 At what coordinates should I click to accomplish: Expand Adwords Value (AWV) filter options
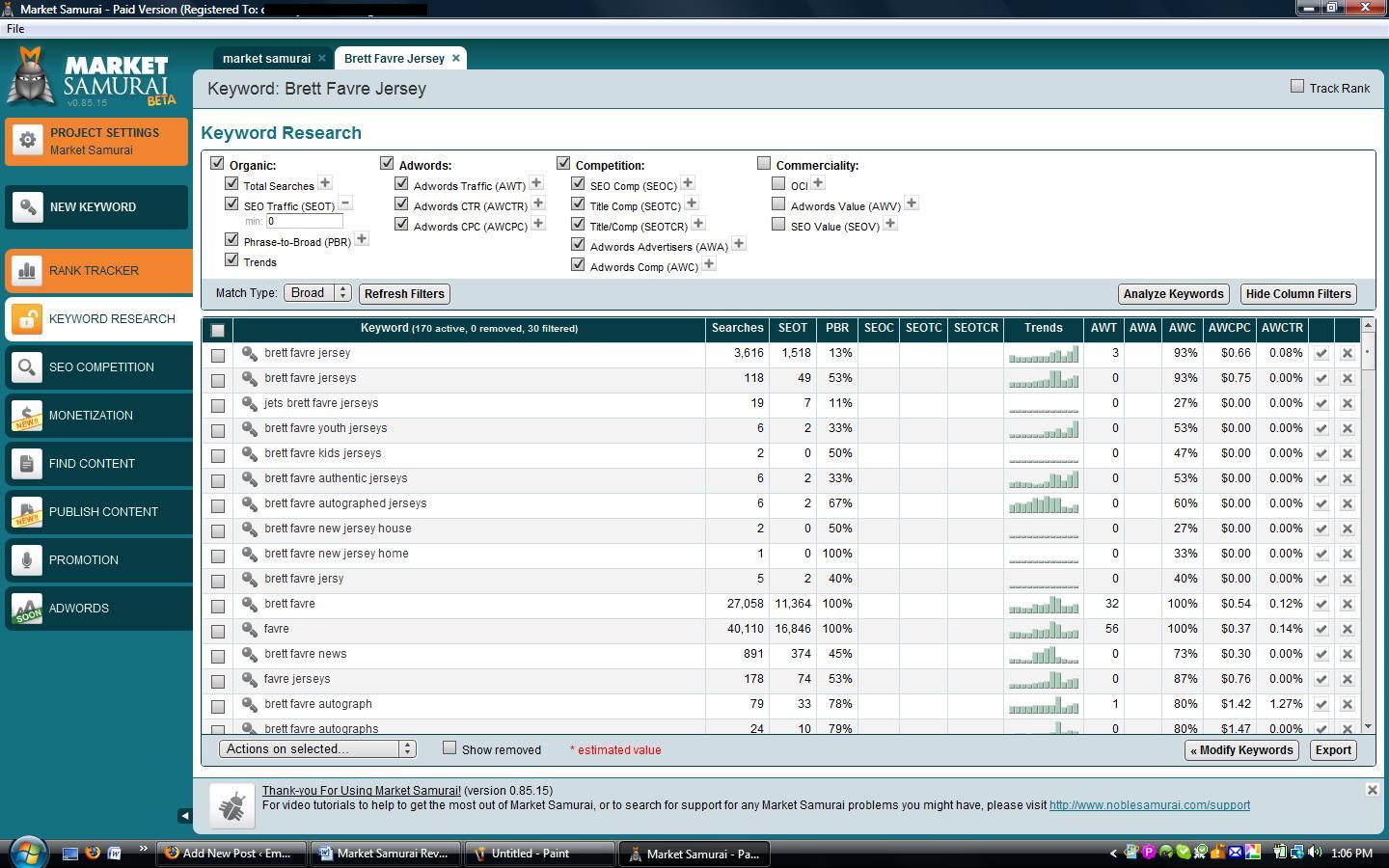pyautogui.click(x=912, y=203)
